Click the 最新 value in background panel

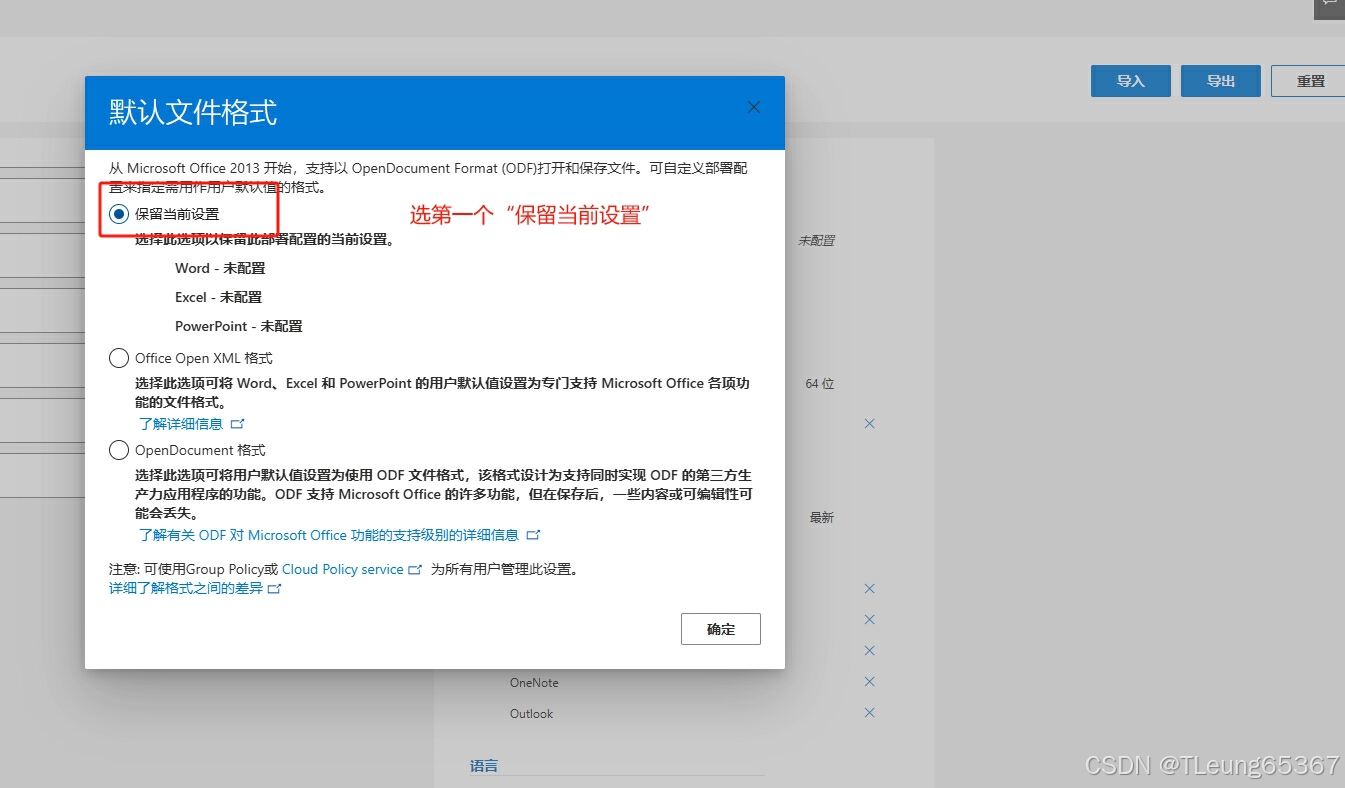(822, 518)
